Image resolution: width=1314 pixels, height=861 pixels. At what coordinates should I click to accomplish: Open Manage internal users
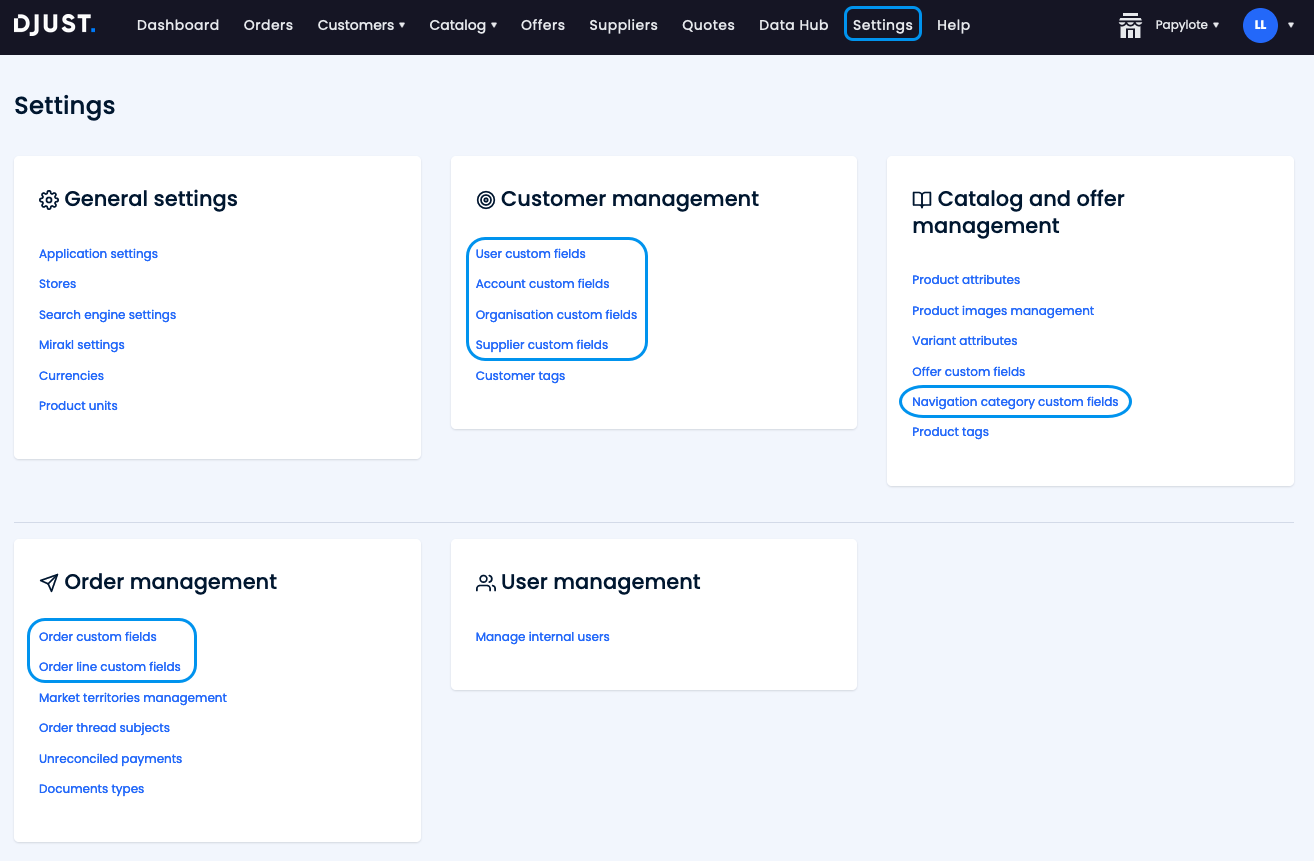pos(542,636)
